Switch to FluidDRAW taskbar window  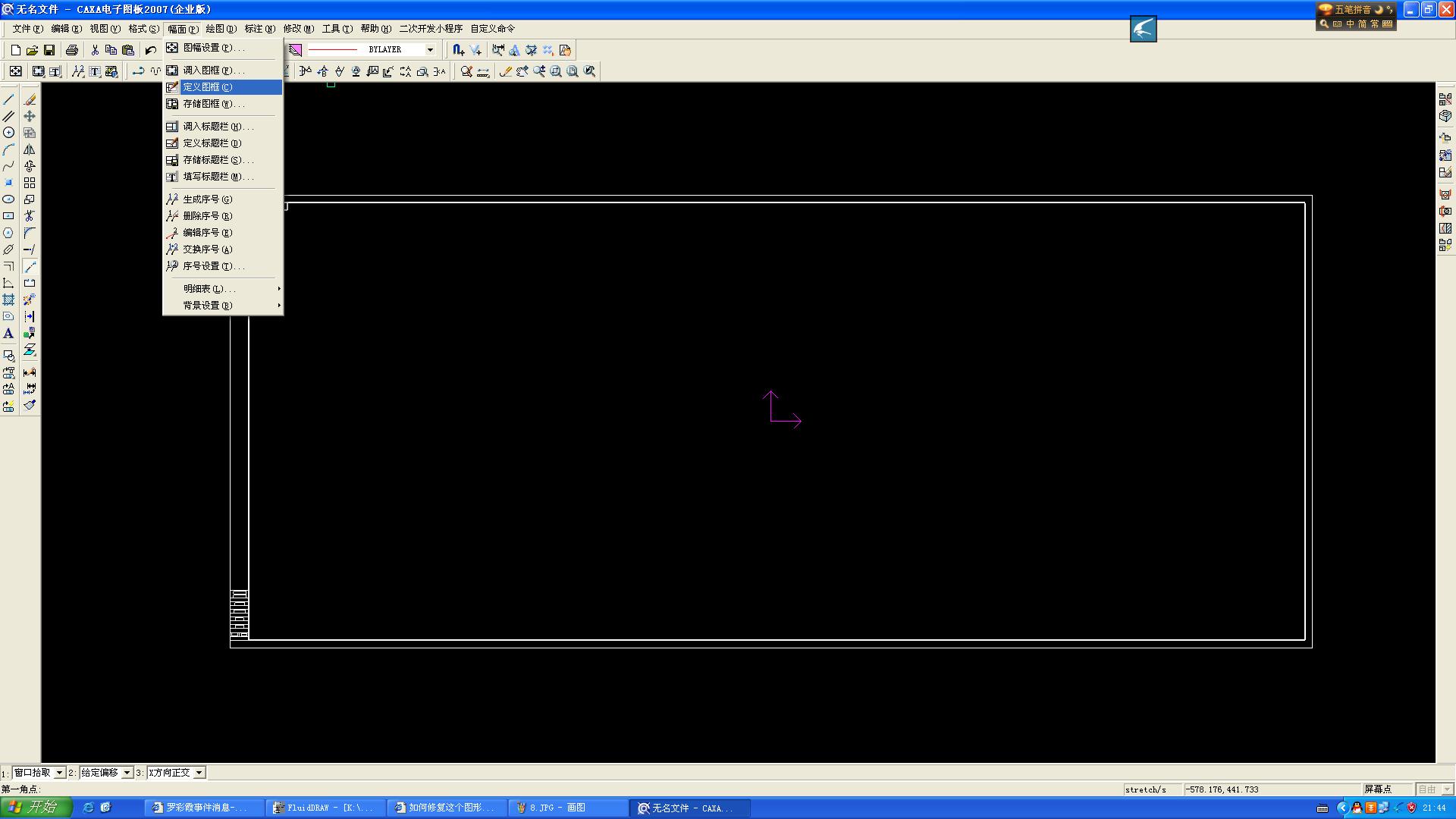tap(325, 808)
